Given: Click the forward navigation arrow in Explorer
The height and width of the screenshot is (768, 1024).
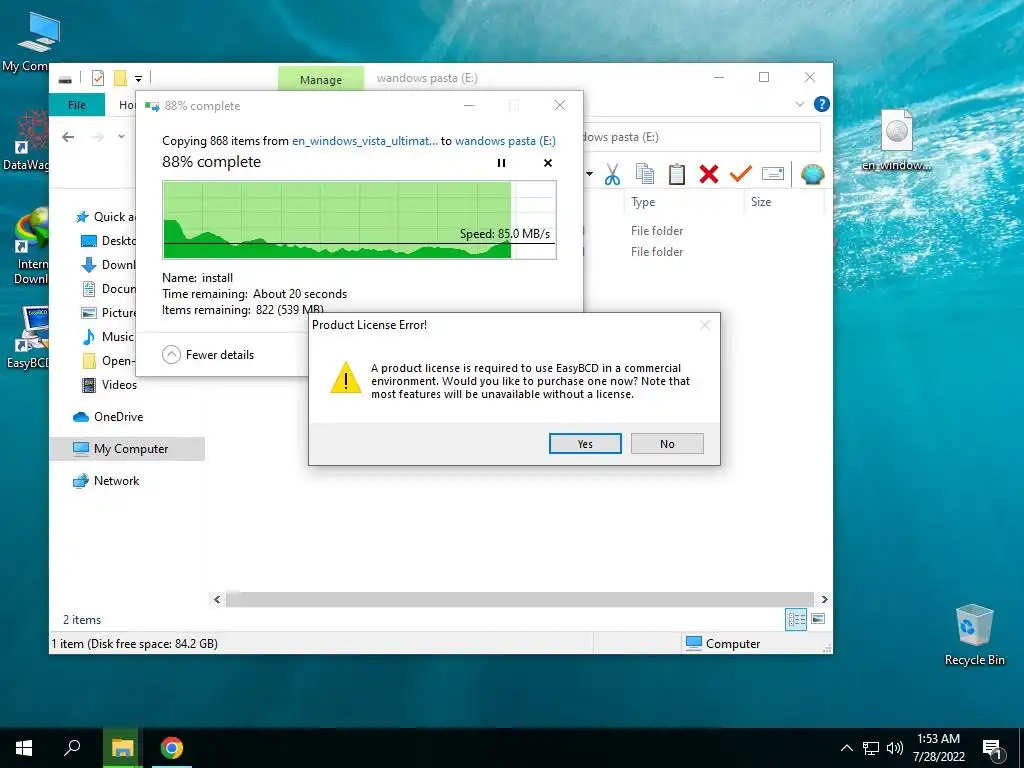Looking at the screenshot, I should [97, 136].
